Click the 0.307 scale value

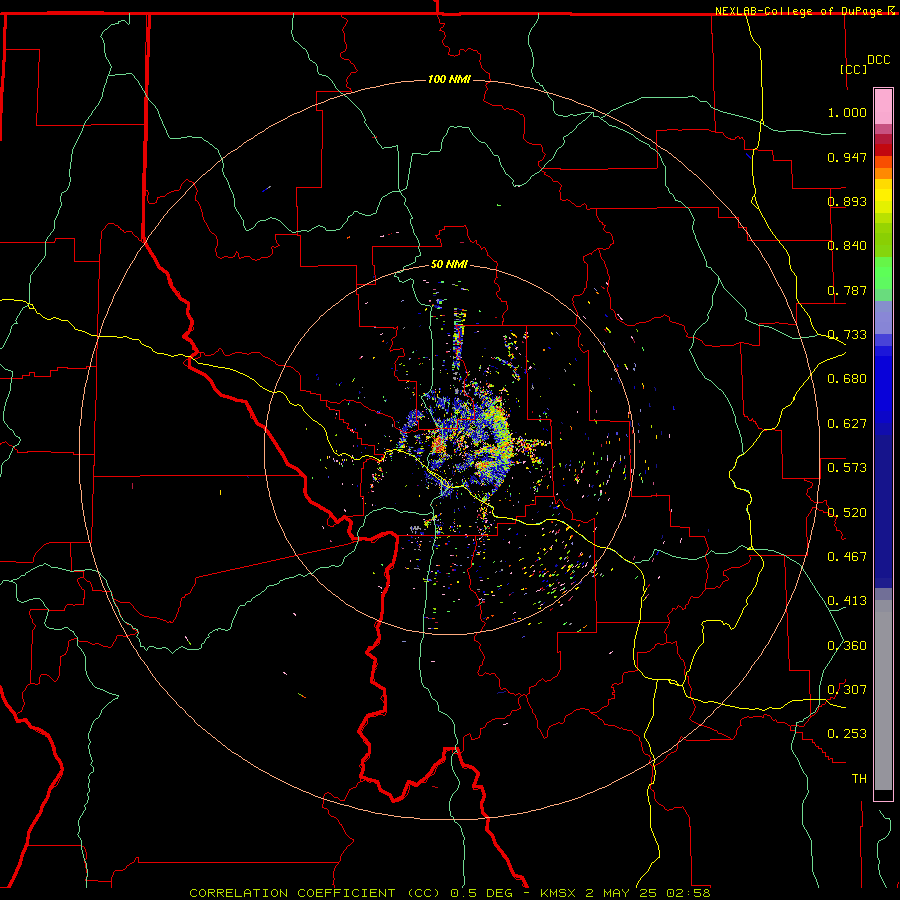pos(847,690)
